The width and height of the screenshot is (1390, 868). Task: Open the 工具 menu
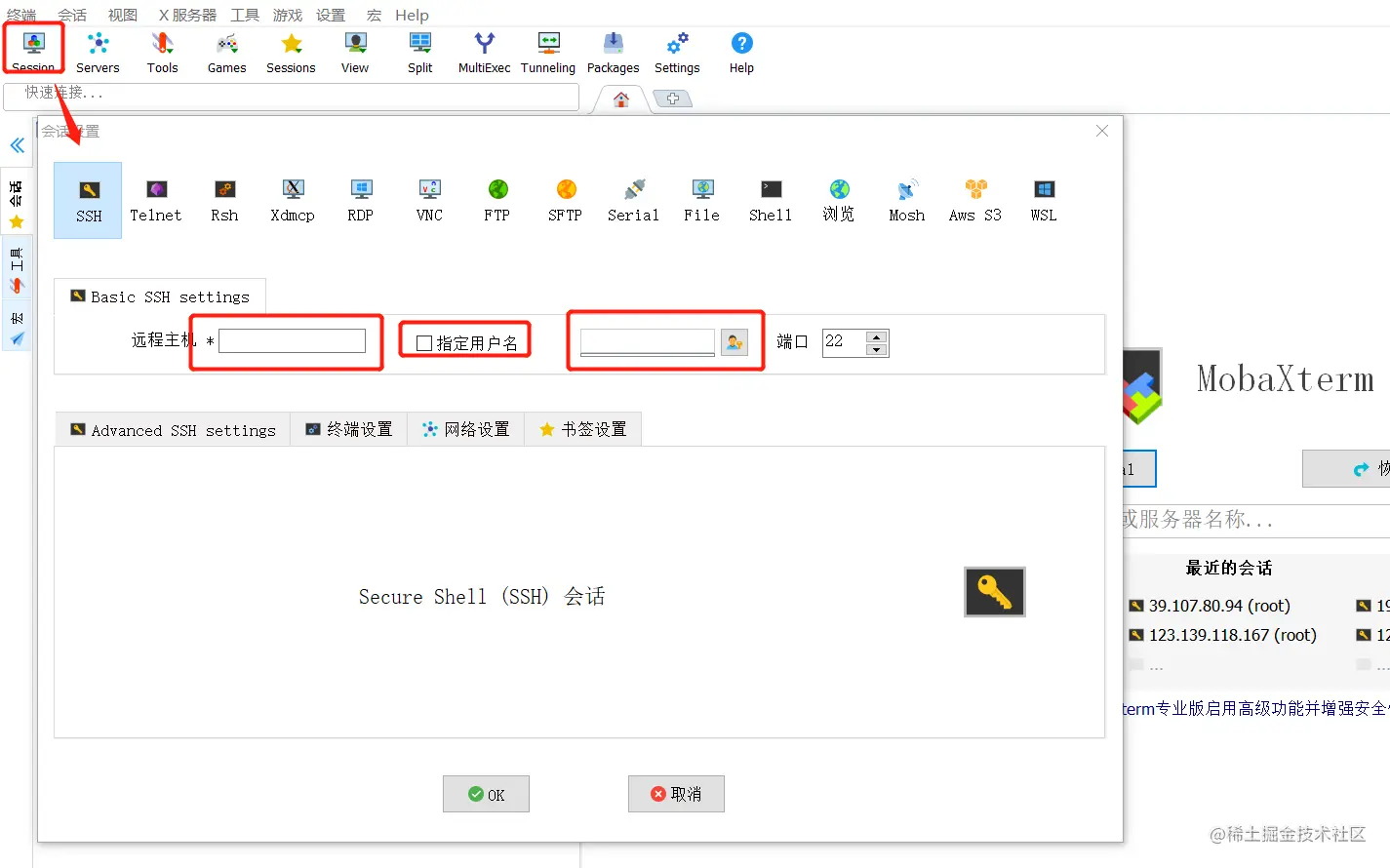(x=245, y=15)
